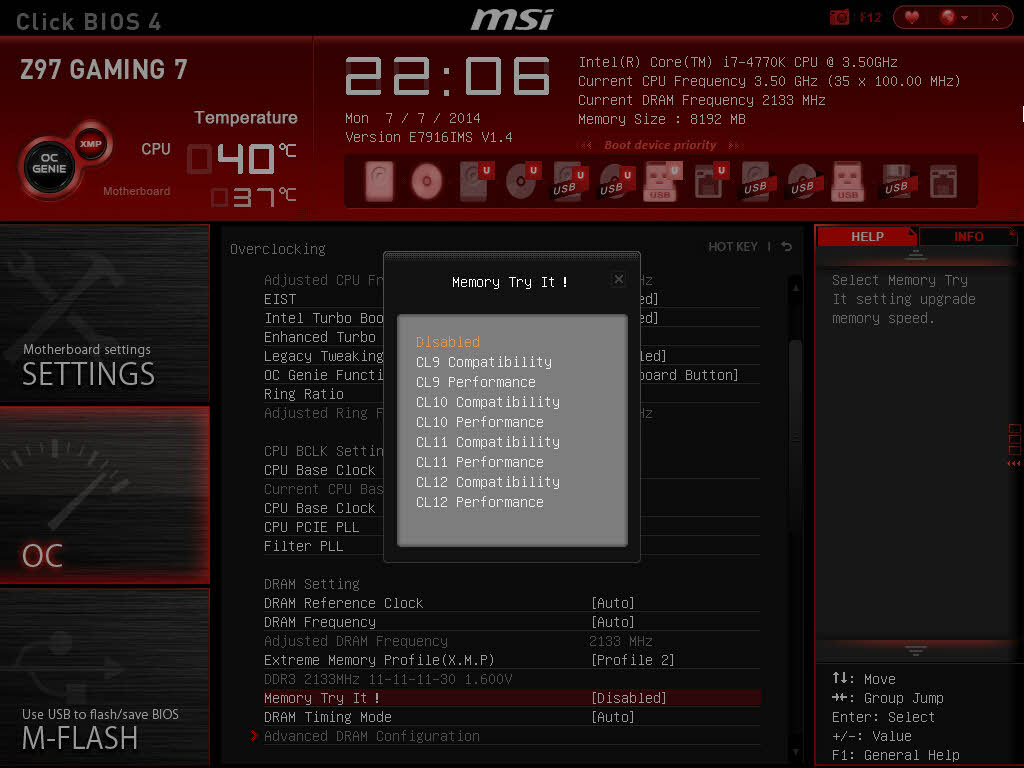Click the help panel top collapse handle

click(x=916, y=254)
